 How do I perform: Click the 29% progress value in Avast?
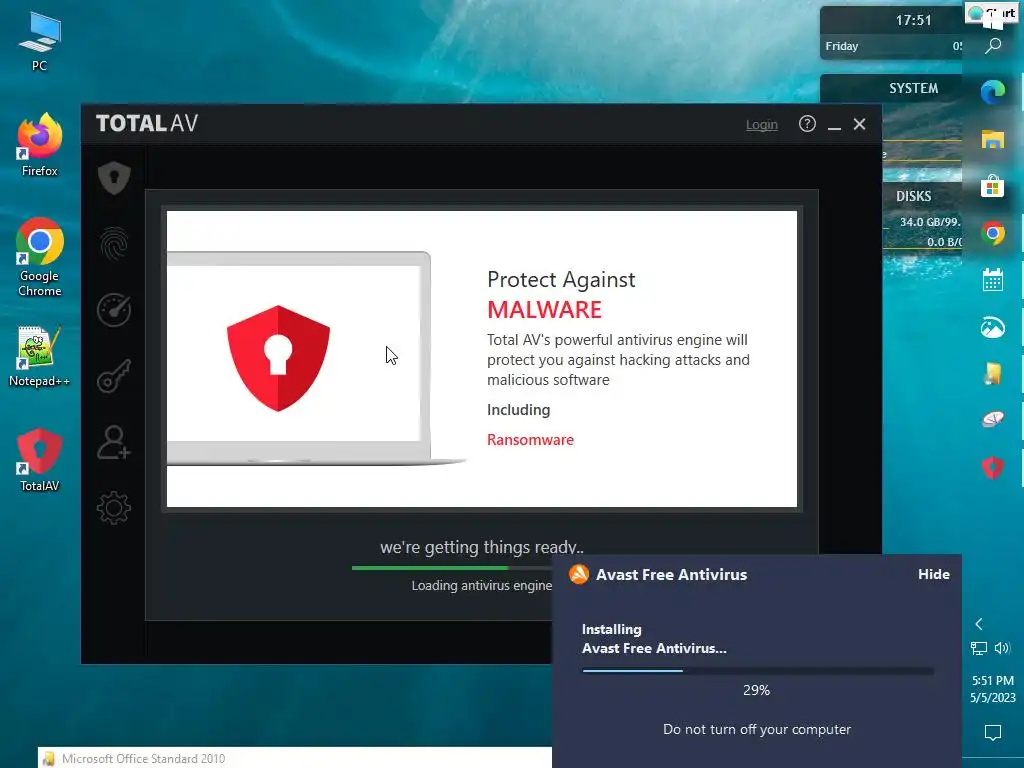click(x=756, y=690)
